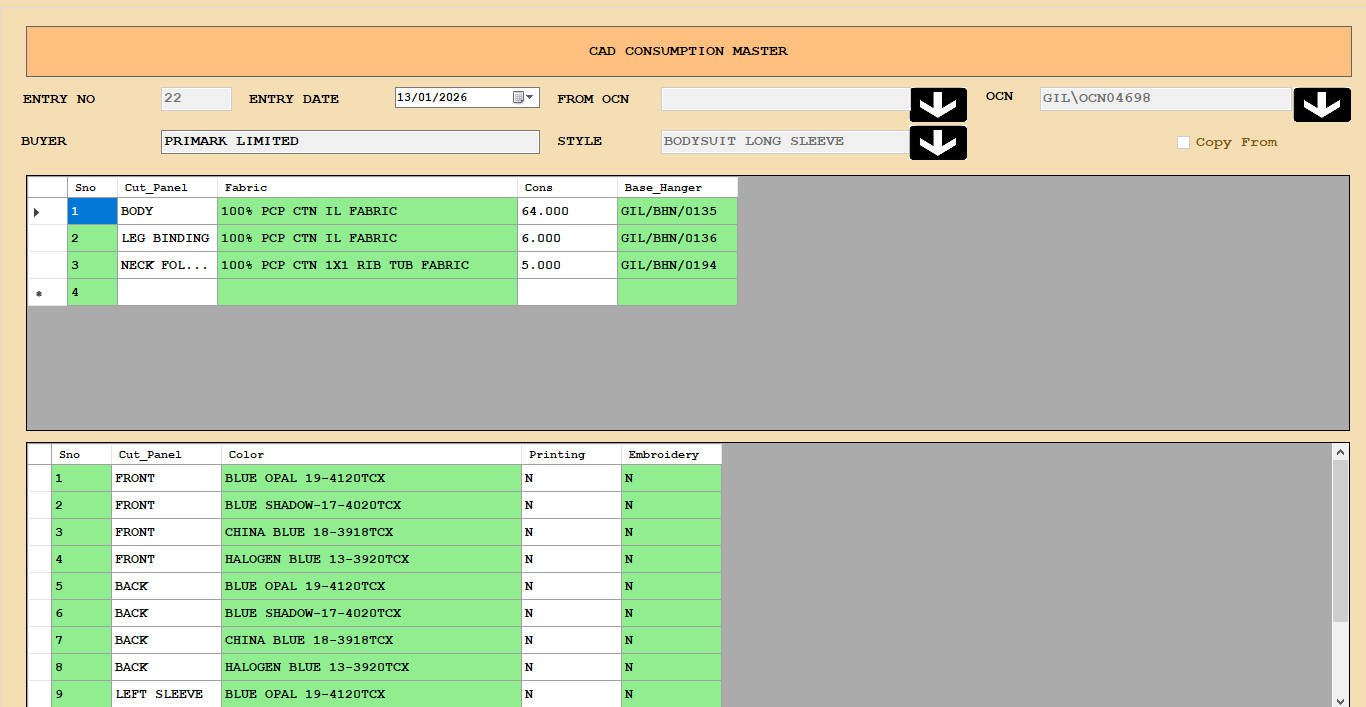Click the HALOGEN BLUE color cell for FRONT
Image resolution: width=1366 pixels, height=707 pixels.
pyautogui.click(x=371, y=559)
